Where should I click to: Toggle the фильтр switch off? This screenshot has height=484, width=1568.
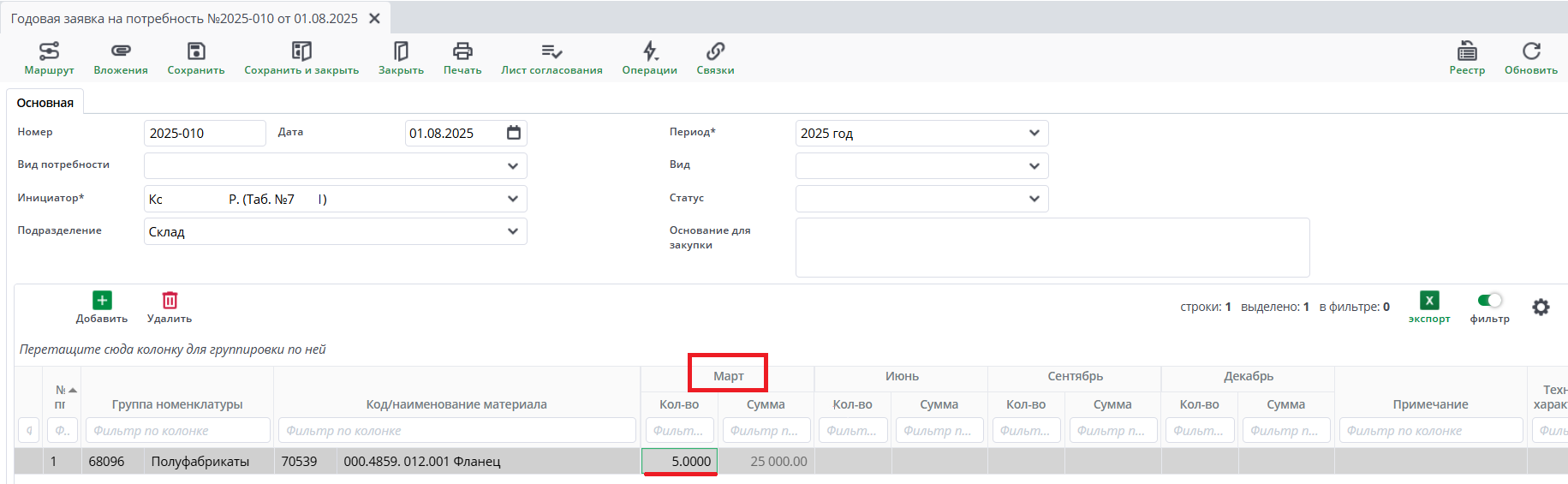tap(1489, 301)
